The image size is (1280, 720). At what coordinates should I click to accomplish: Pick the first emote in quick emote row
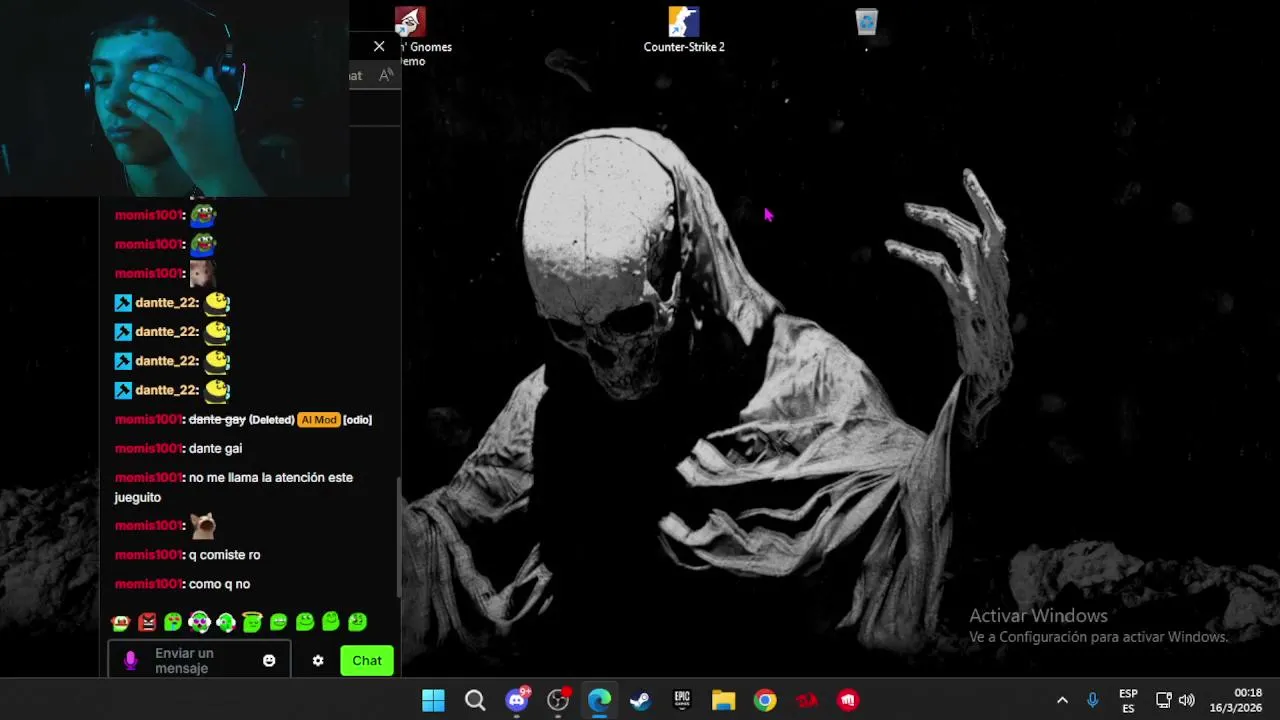coord(121,622)
